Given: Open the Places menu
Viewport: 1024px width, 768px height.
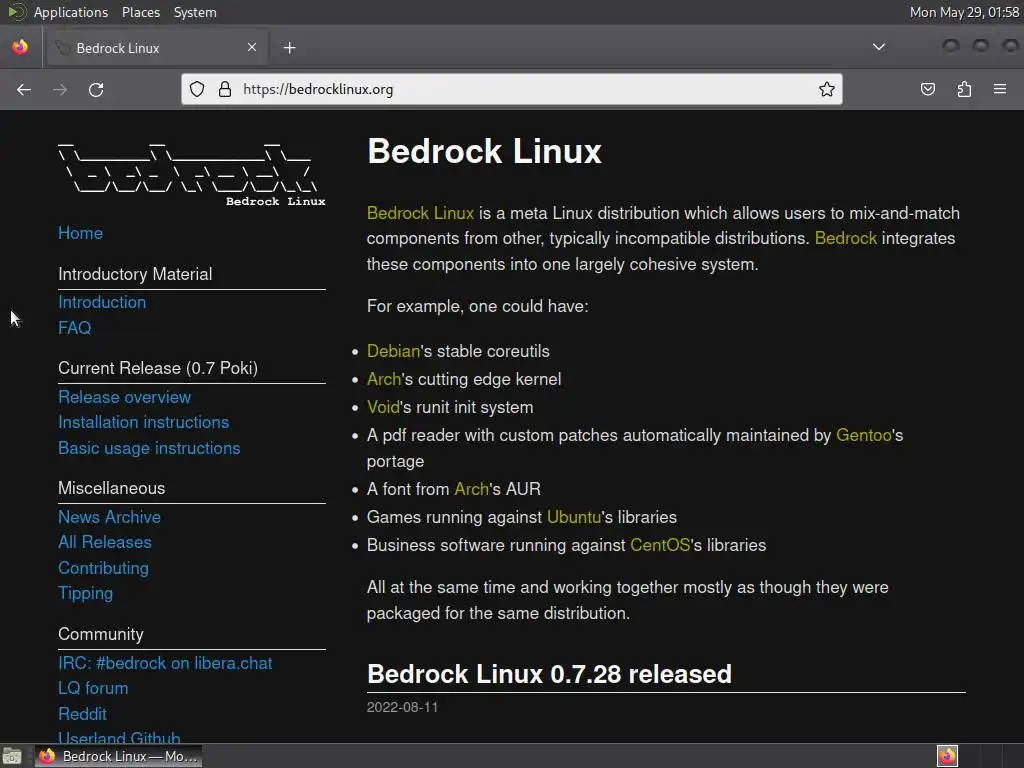Looking at the screenshot, I should pyautogui.click(x=141, y=12).
